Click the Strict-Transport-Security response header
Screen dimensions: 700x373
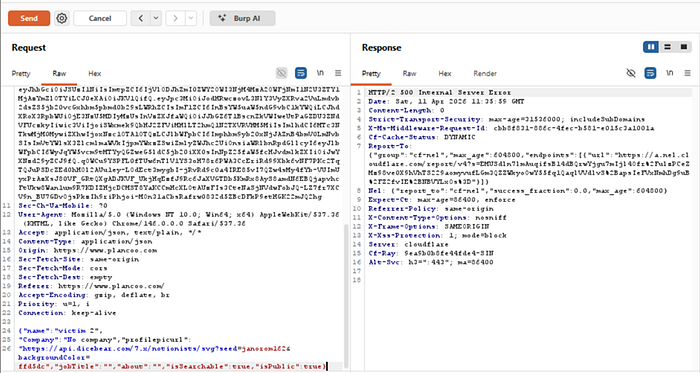click(x=506, y=120)
